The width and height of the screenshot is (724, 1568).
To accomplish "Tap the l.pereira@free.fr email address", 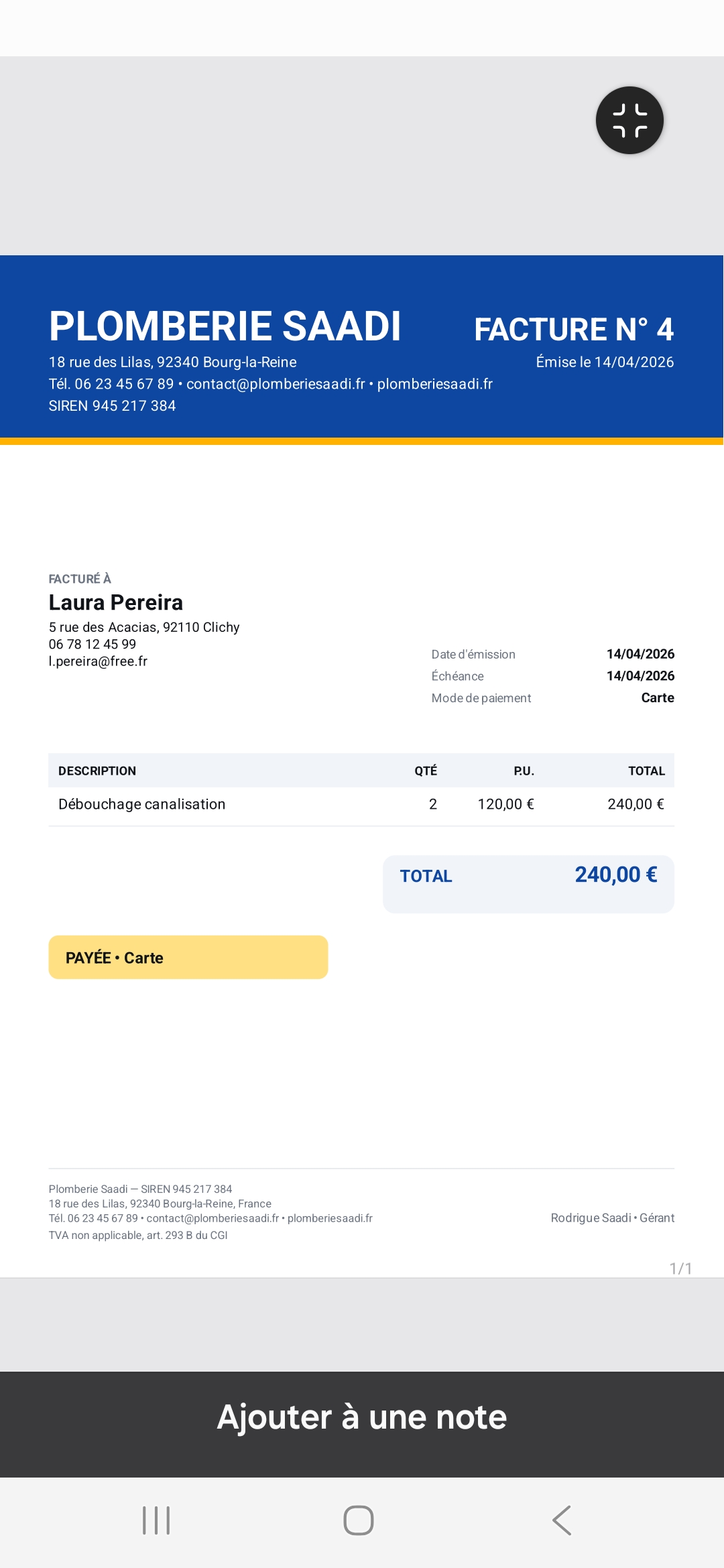I will tap(98, 661).
